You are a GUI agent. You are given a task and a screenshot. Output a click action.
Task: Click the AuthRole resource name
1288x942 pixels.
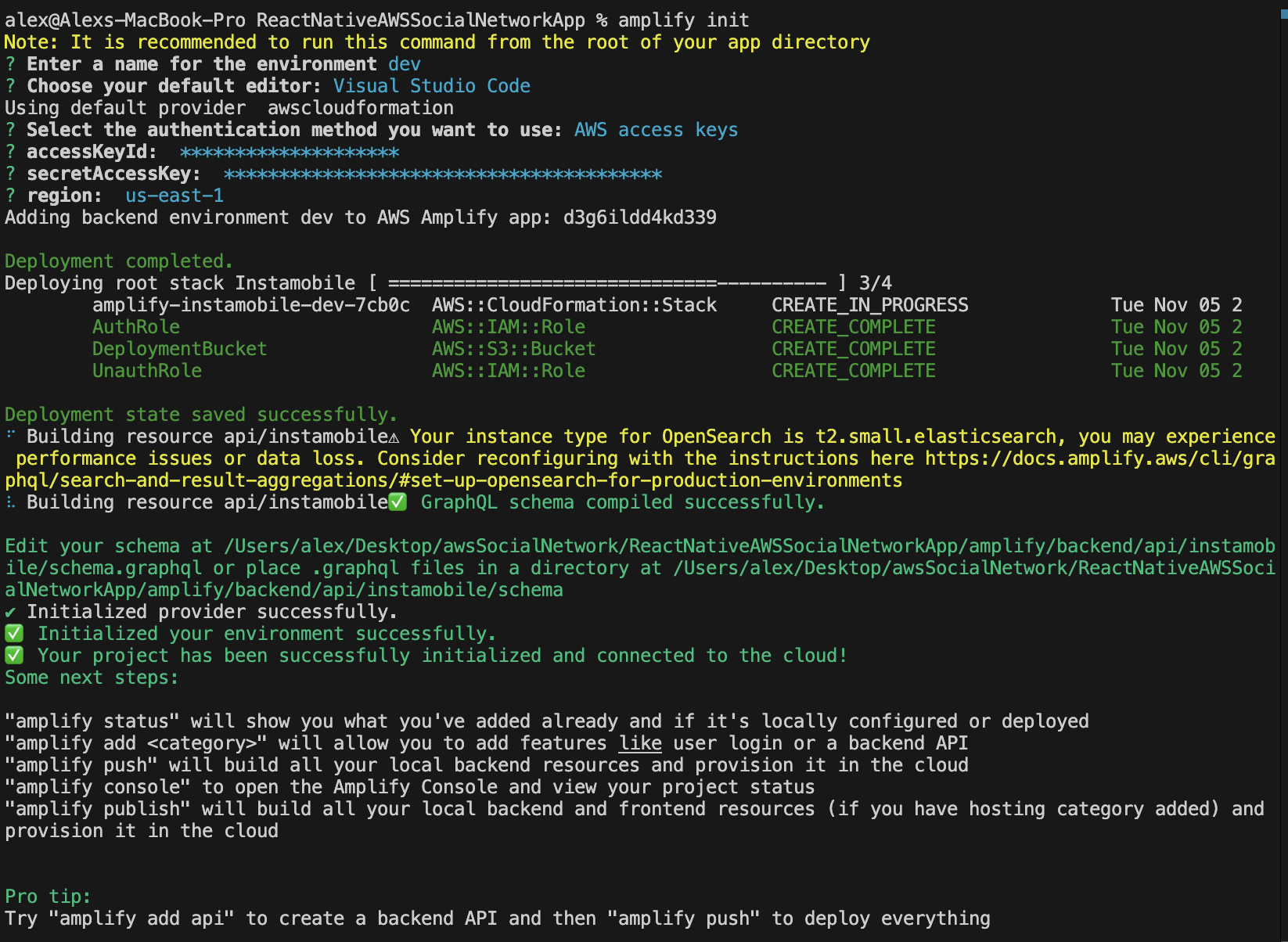coord(136,327)
